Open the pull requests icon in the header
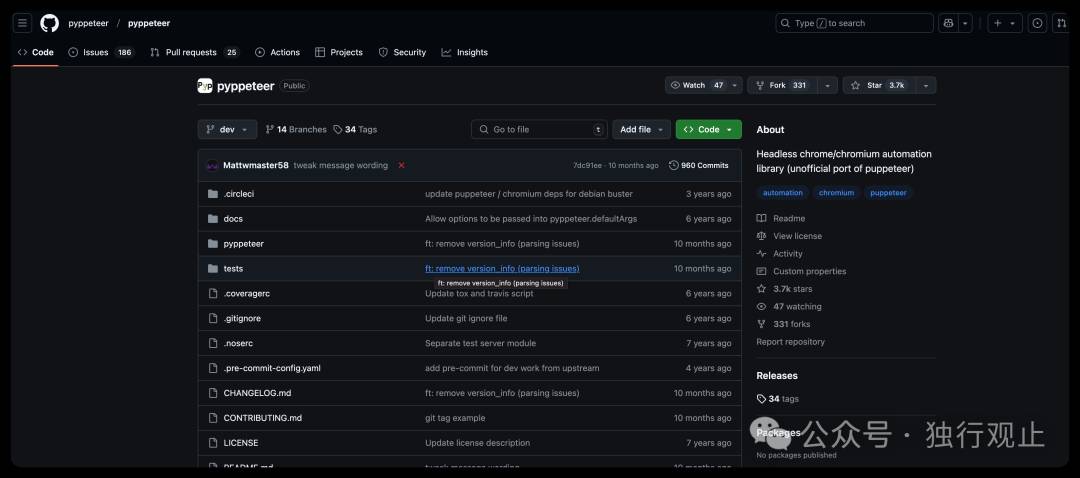The height and width of the screenshot is (478, 1080). click(x=1061, y=23)
